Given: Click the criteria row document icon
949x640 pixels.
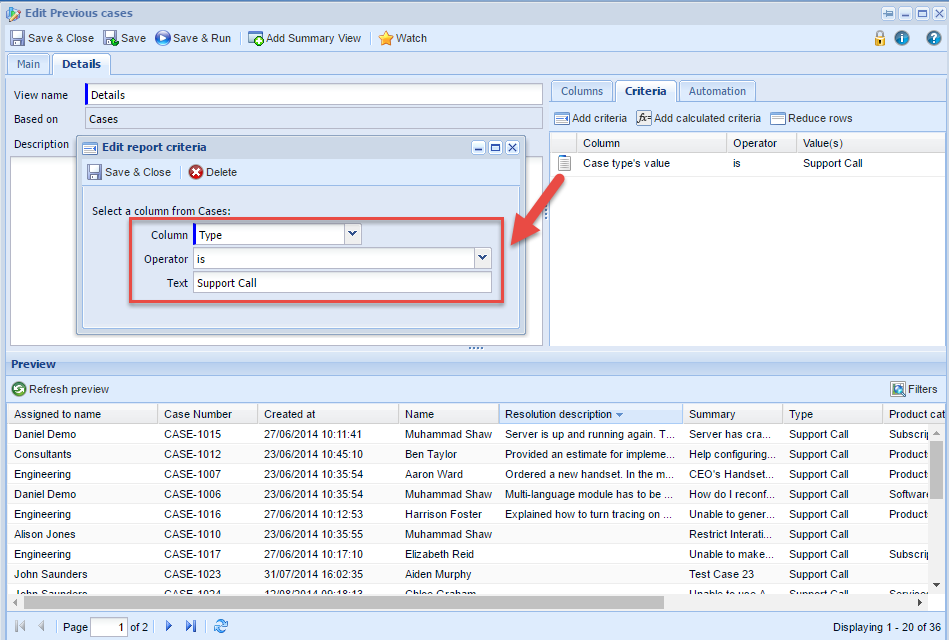Looking at the screenshot, I should (x=564, y=163).
